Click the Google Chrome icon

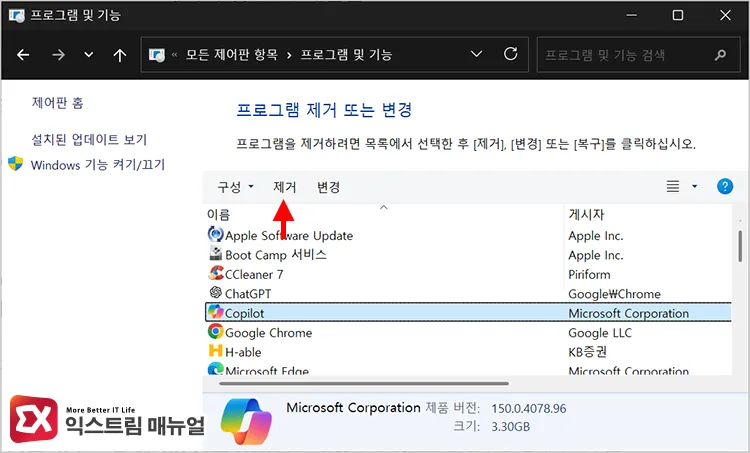215,331
